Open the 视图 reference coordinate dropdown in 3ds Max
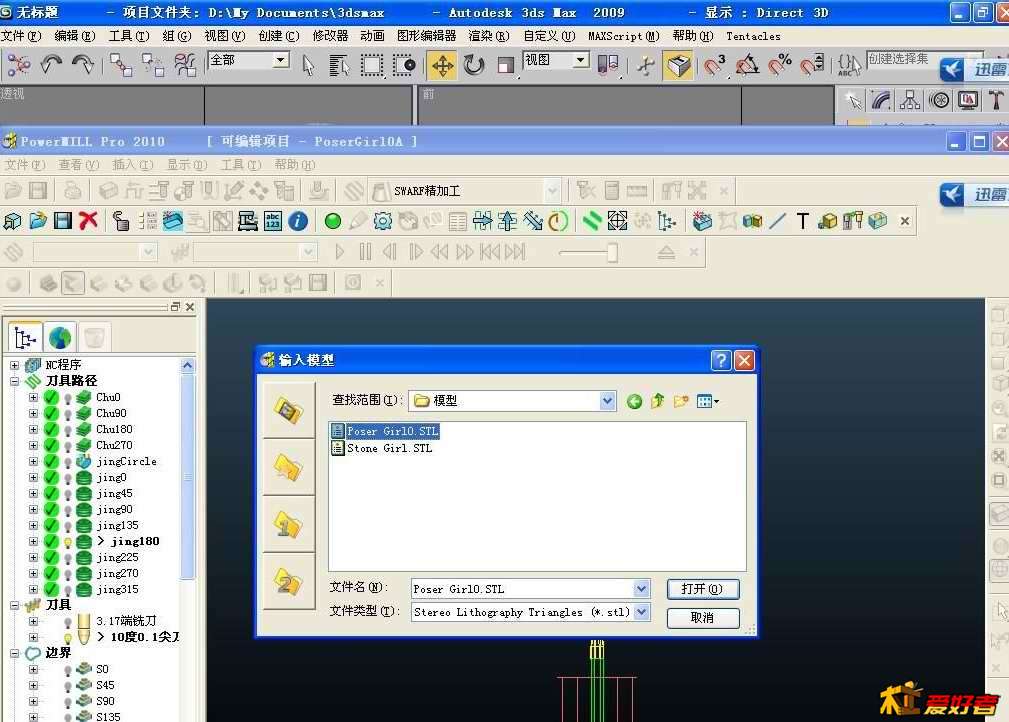1009x722 pixels. pyautogui.click(x=580, y=60)
